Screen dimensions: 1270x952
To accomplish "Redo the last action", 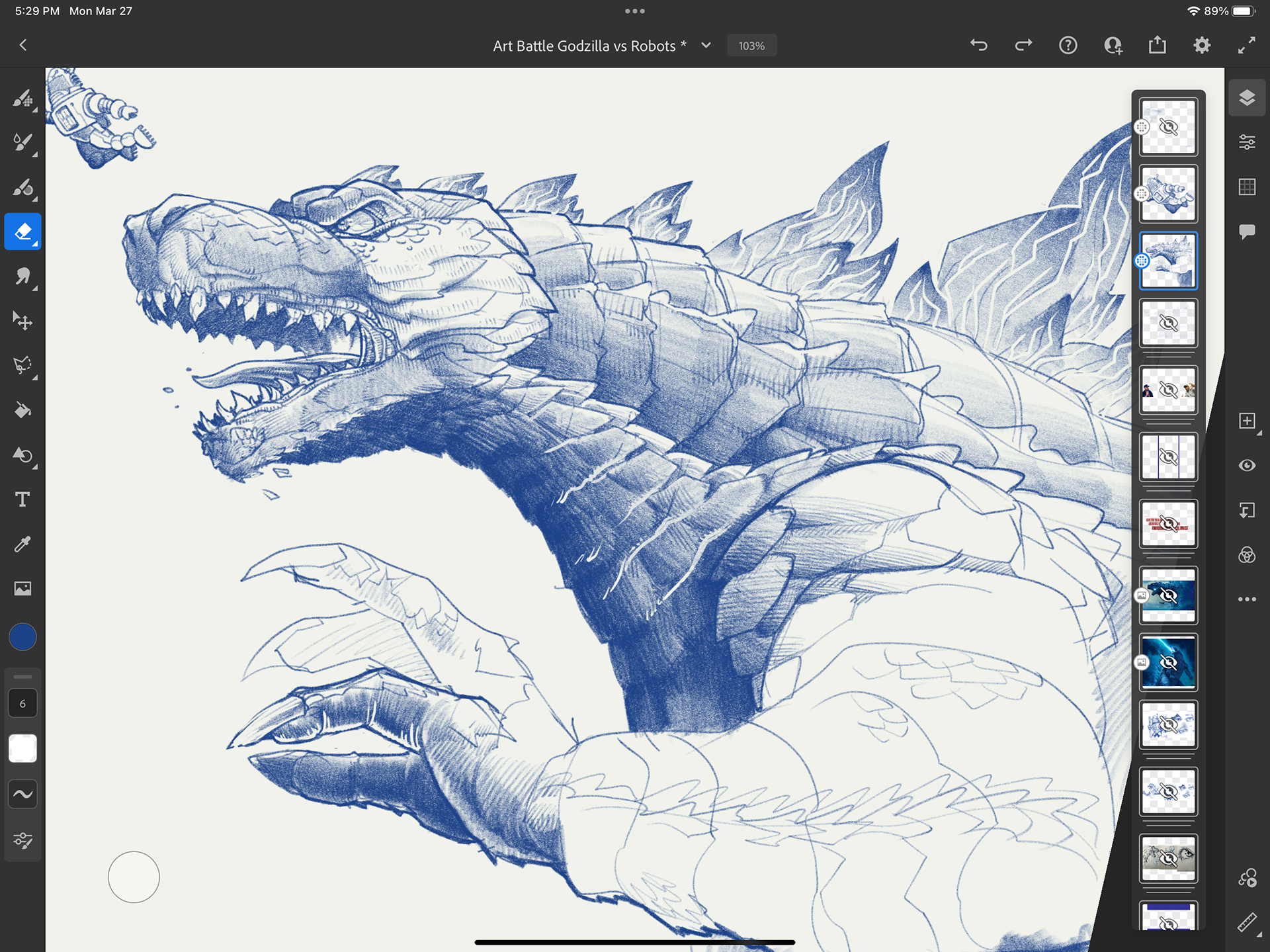I will tap(1023, 45).
